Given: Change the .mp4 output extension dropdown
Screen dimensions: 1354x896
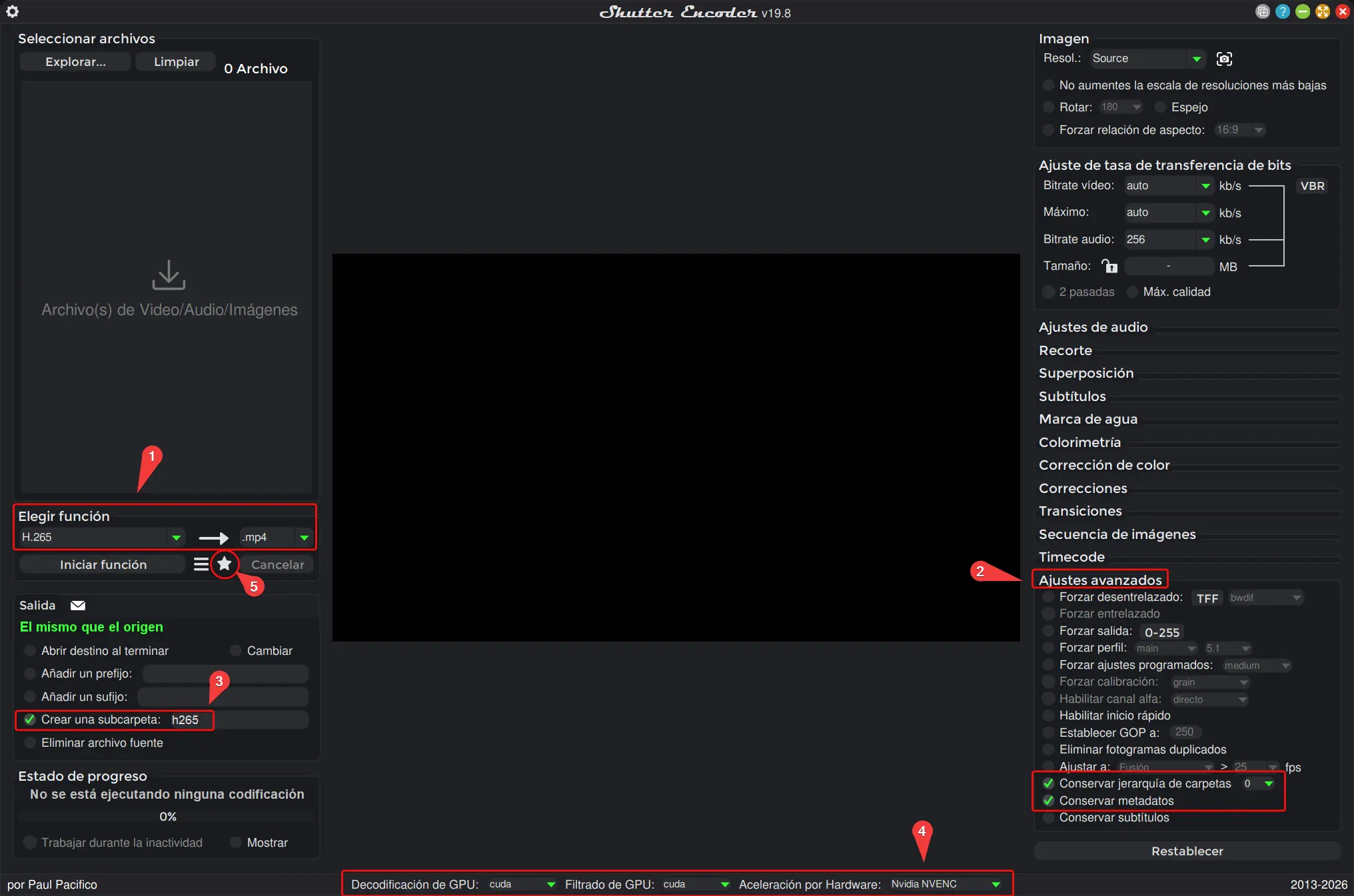Looking at the screenshot, I should pyautogui.click(x=305, y=537).
